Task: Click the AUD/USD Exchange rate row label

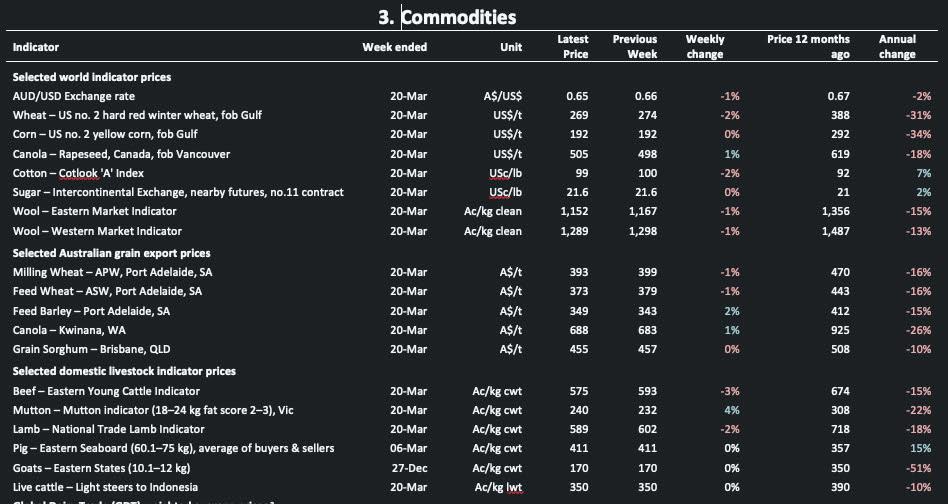Action: (73, 96)
